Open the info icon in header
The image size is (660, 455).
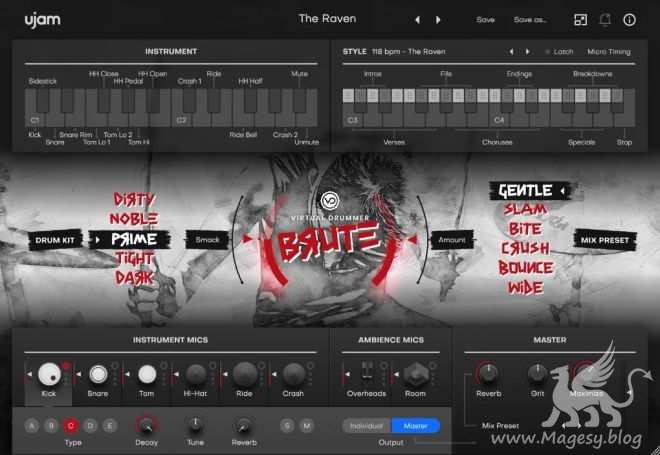[629, 20]
